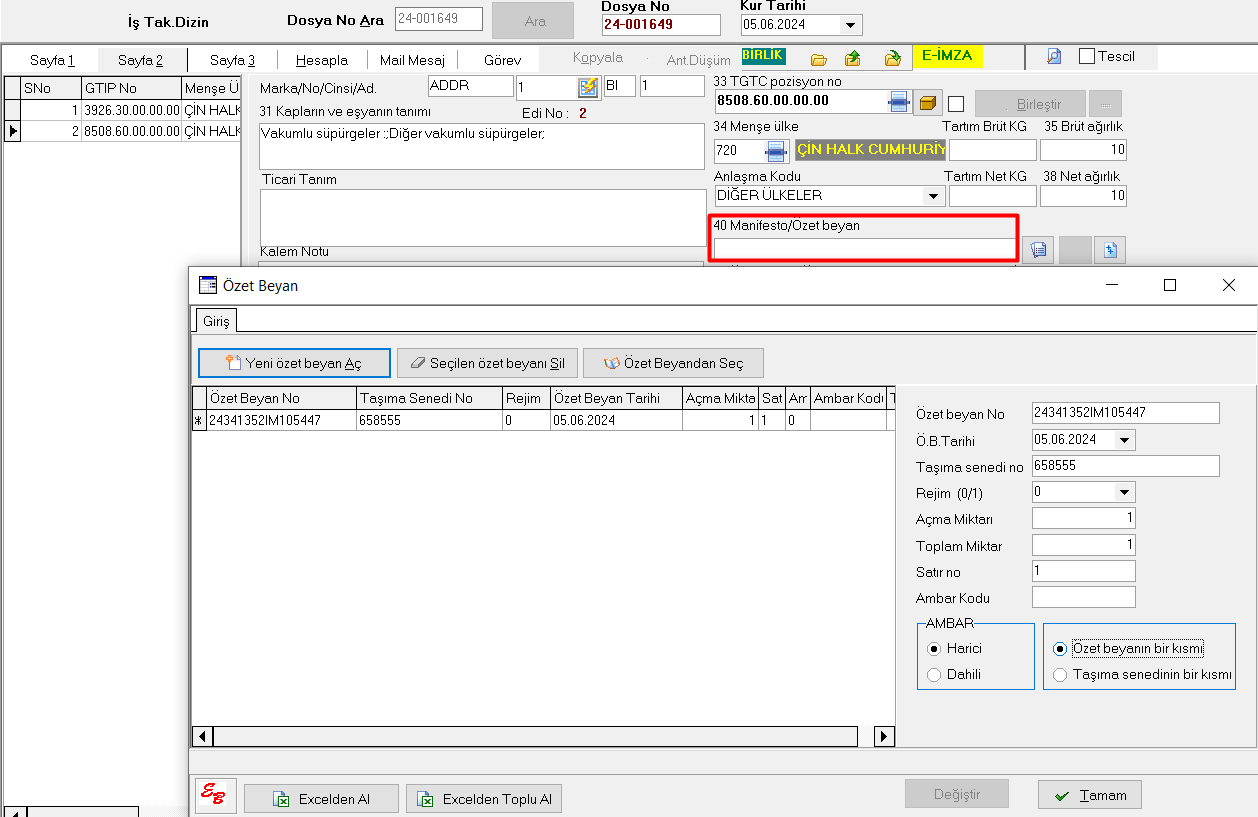This screenshot has height=817, width=1258.
Task: Choose Taşıma senedinin bir kısmı
Action: [1060, 674]
